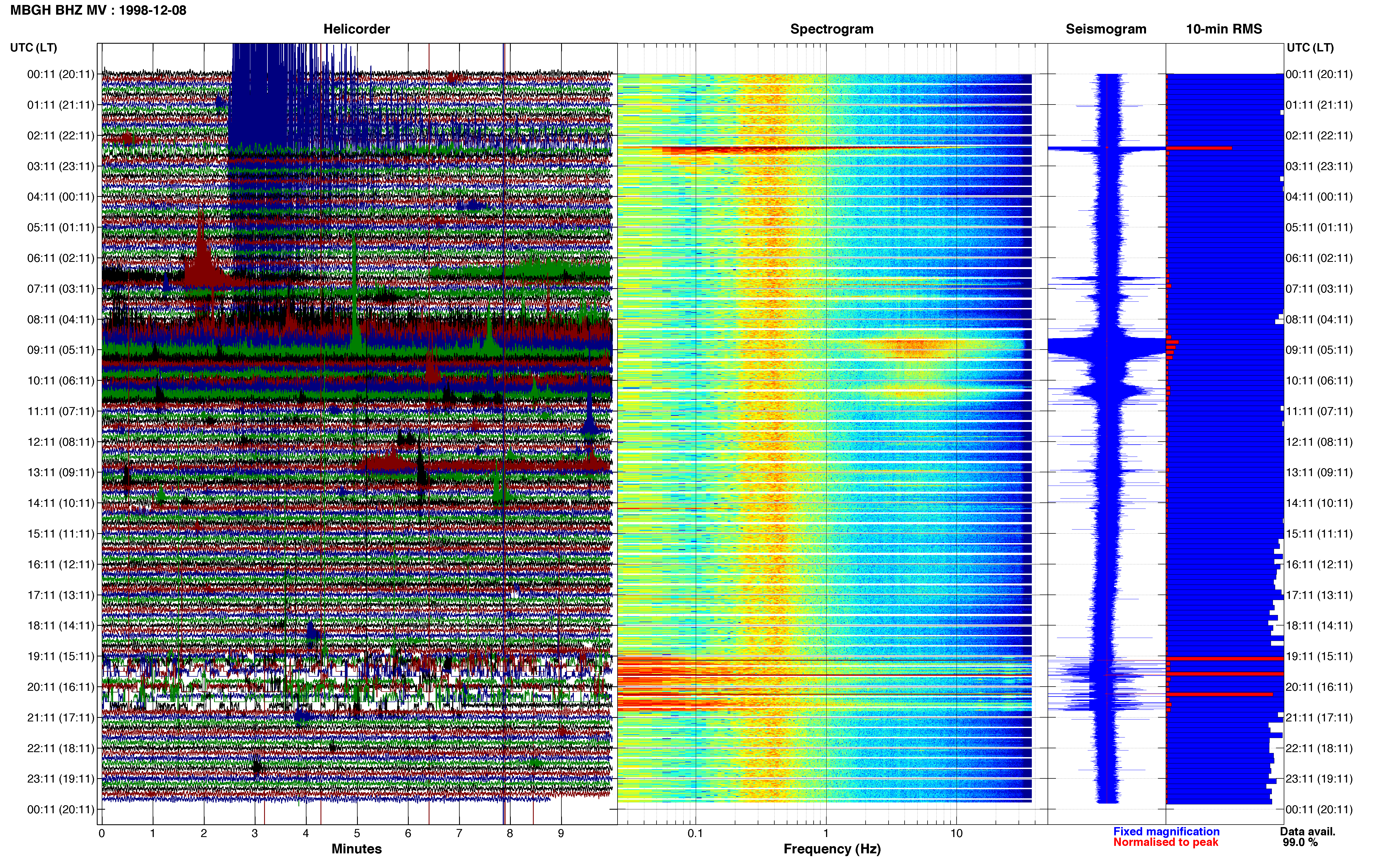Click left-axis time label "15:11 (11:11)"
Image resolution: width=1388 pixels, height=868 pixels.
coord(61,534)
